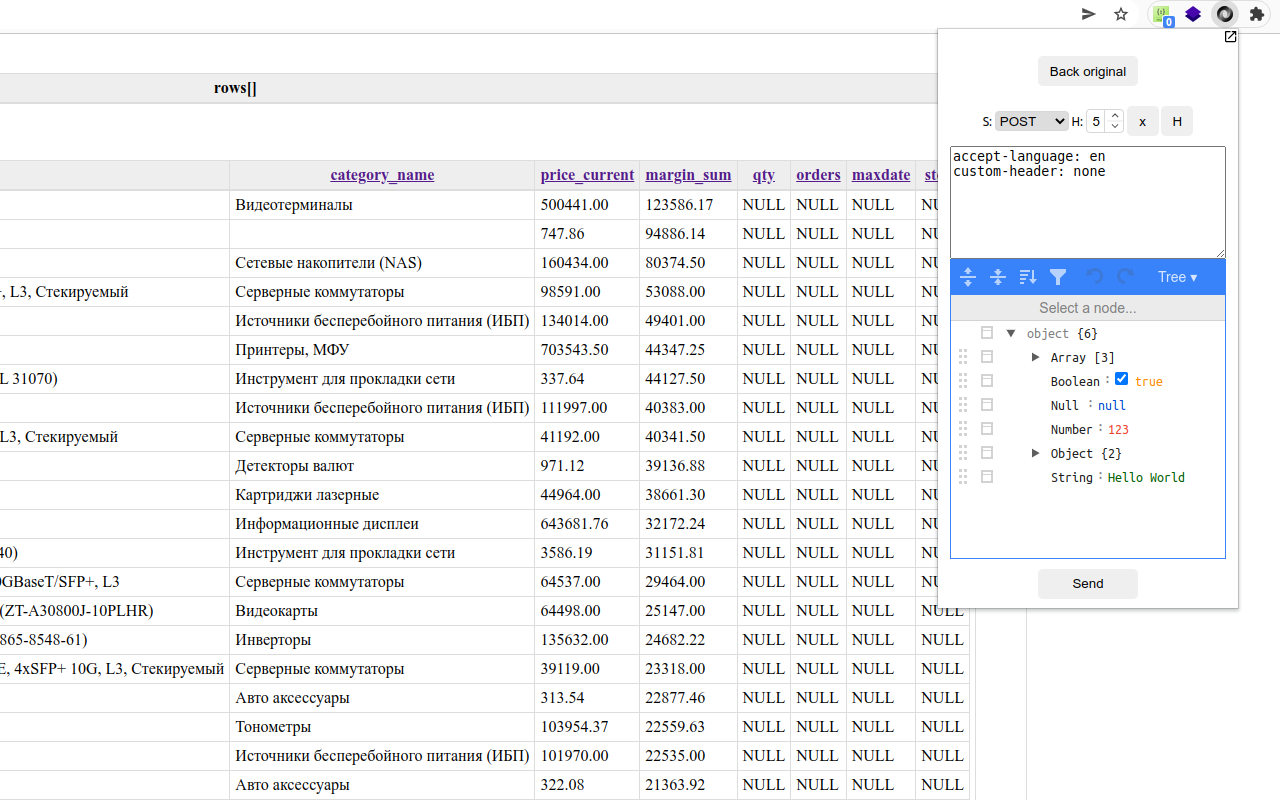
Task: Undo last action in JSON editor
Action: click(x=1095, y=277)
